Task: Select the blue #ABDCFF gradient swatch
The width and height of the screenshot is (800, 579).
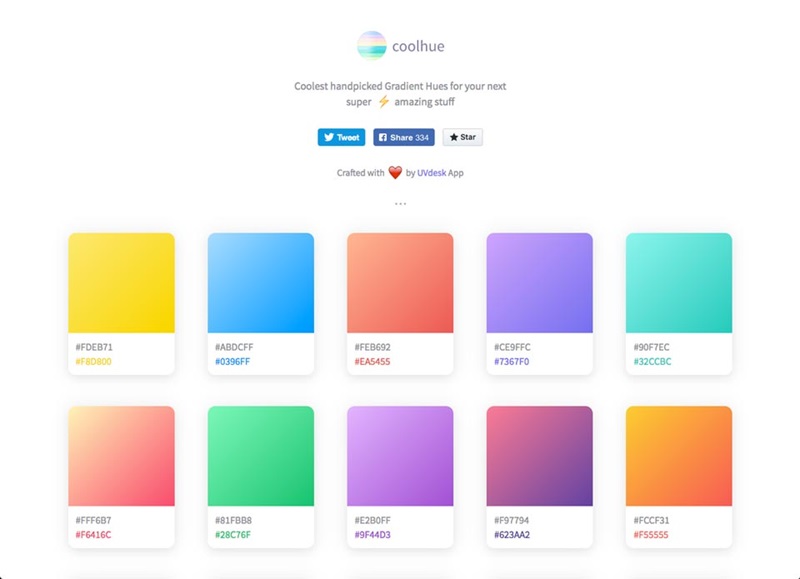Action: coord(260,282)
